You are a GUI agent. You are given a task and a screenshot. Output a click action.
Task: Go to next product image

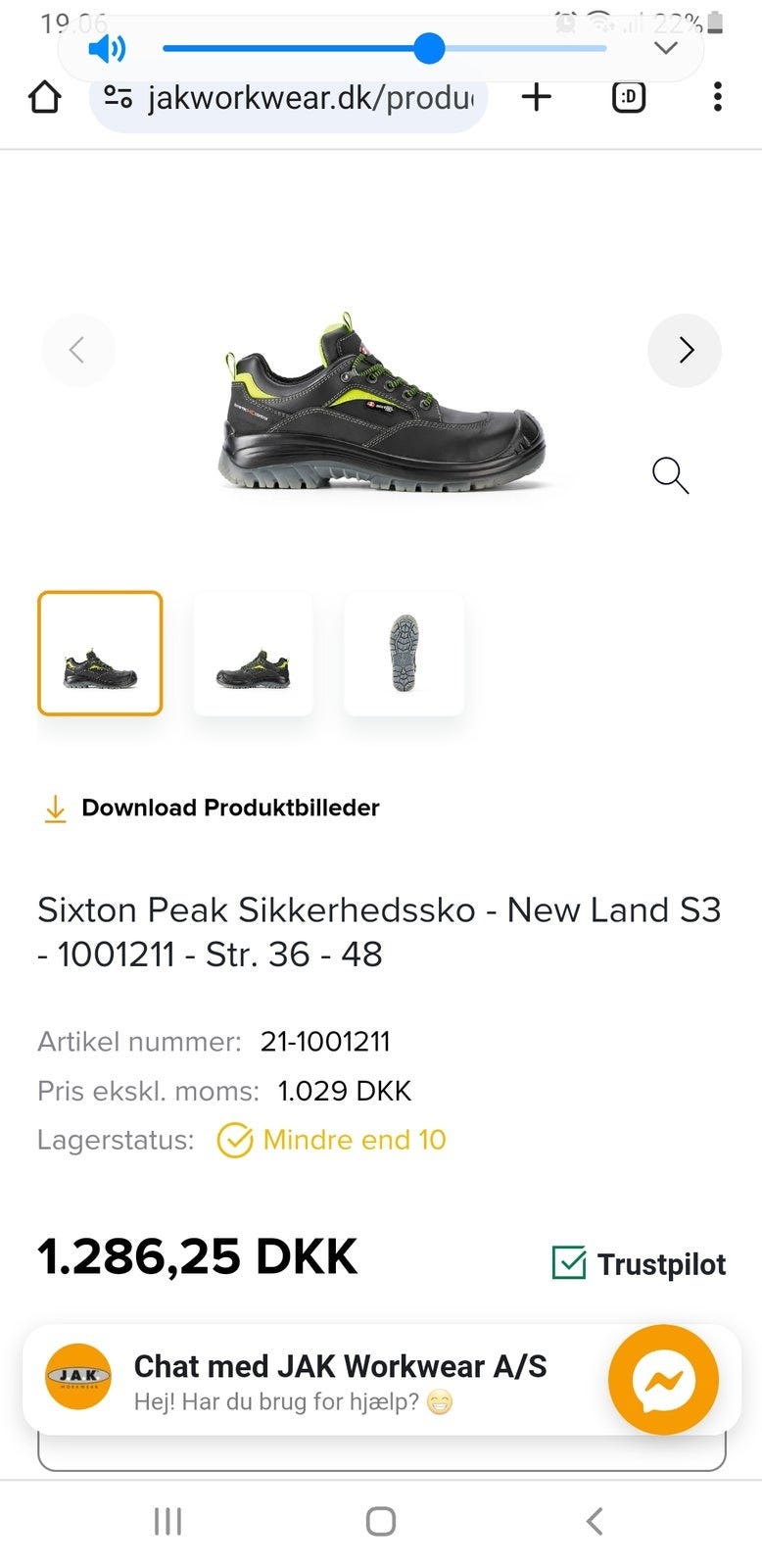685,350
